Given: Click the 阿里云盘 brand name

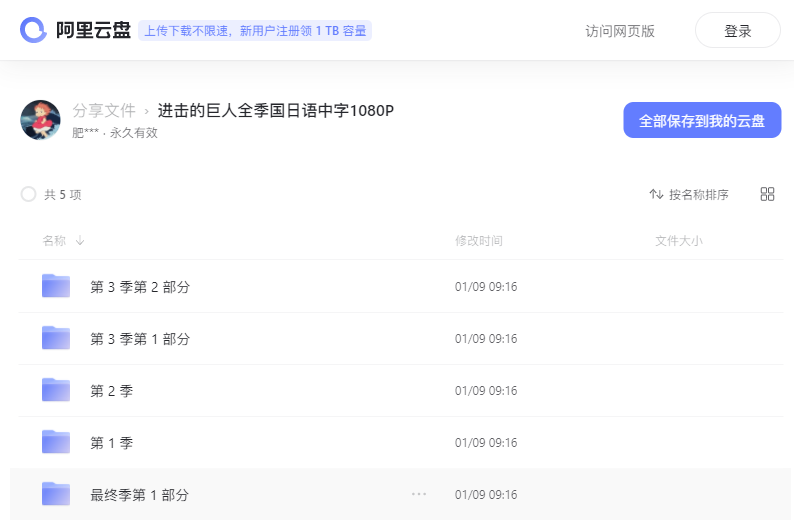Looking at the screenshot, I should tap(93, 30).
